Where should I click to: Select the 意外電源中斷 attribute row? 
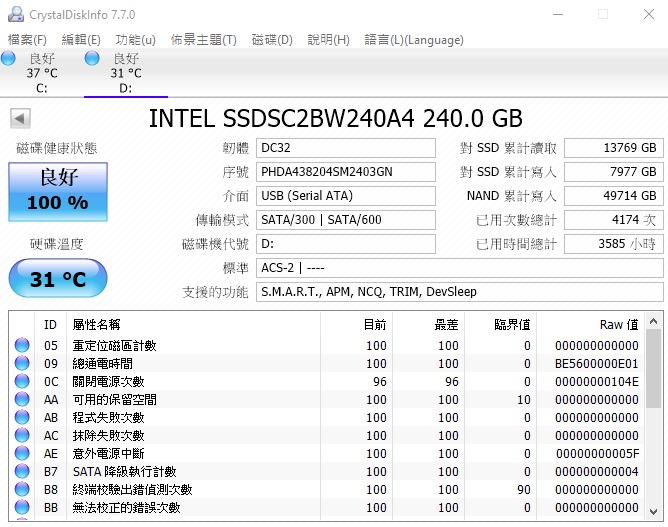327,453
